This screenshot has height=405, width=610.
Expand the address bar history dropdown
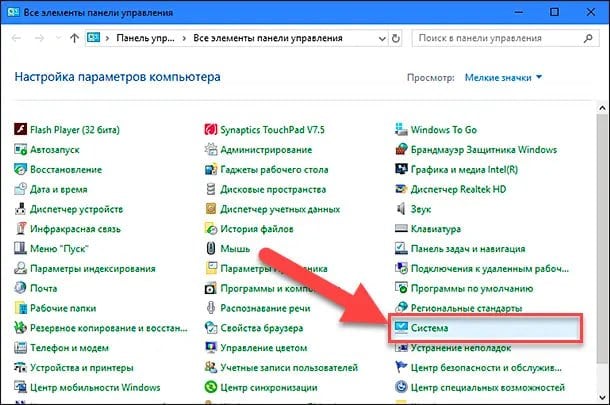point(382,39)
